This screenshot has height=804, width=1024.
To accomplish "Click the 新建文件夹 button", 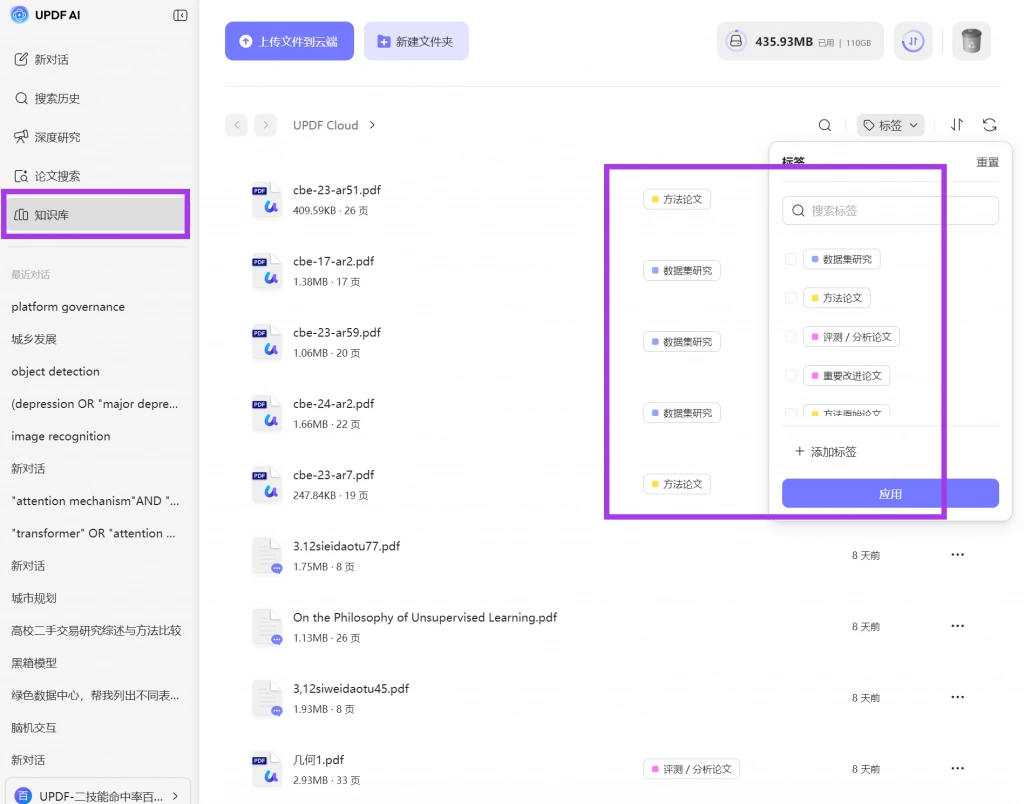I will (416, 41).
